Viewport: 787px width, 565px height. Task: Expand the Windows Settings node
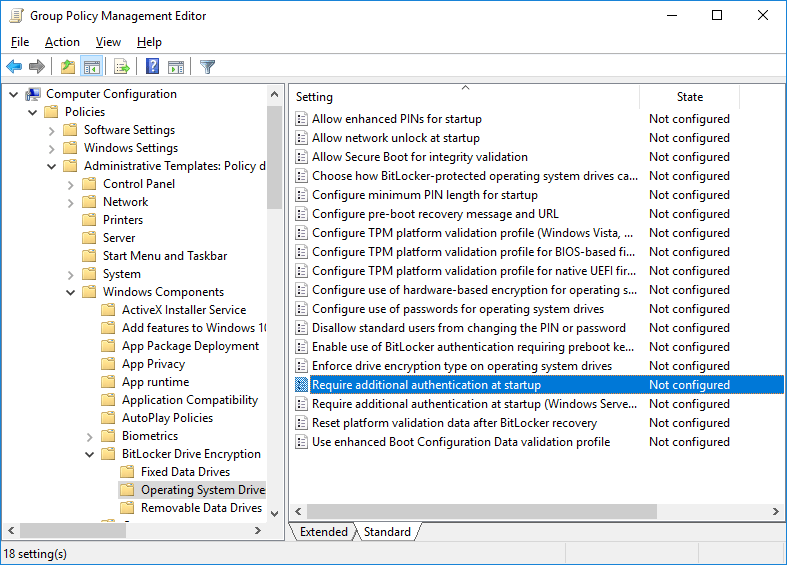coord(52,149)
